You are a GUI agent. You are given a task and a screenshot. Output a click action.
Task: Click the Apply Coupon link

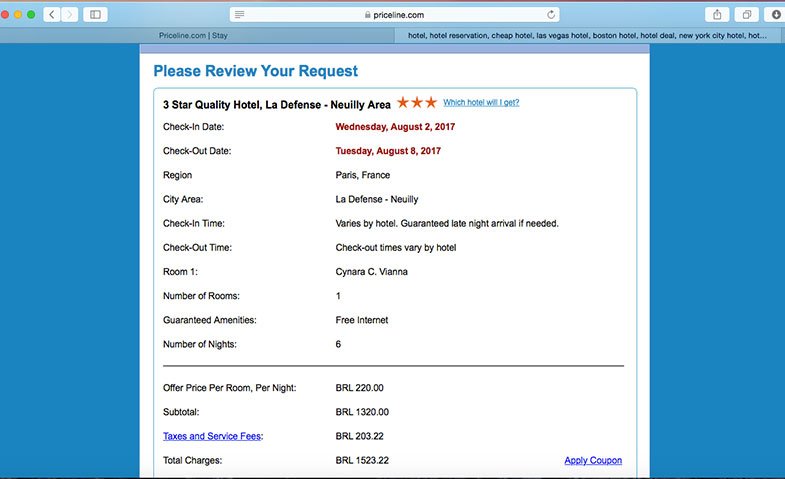[x=593, y=460]
